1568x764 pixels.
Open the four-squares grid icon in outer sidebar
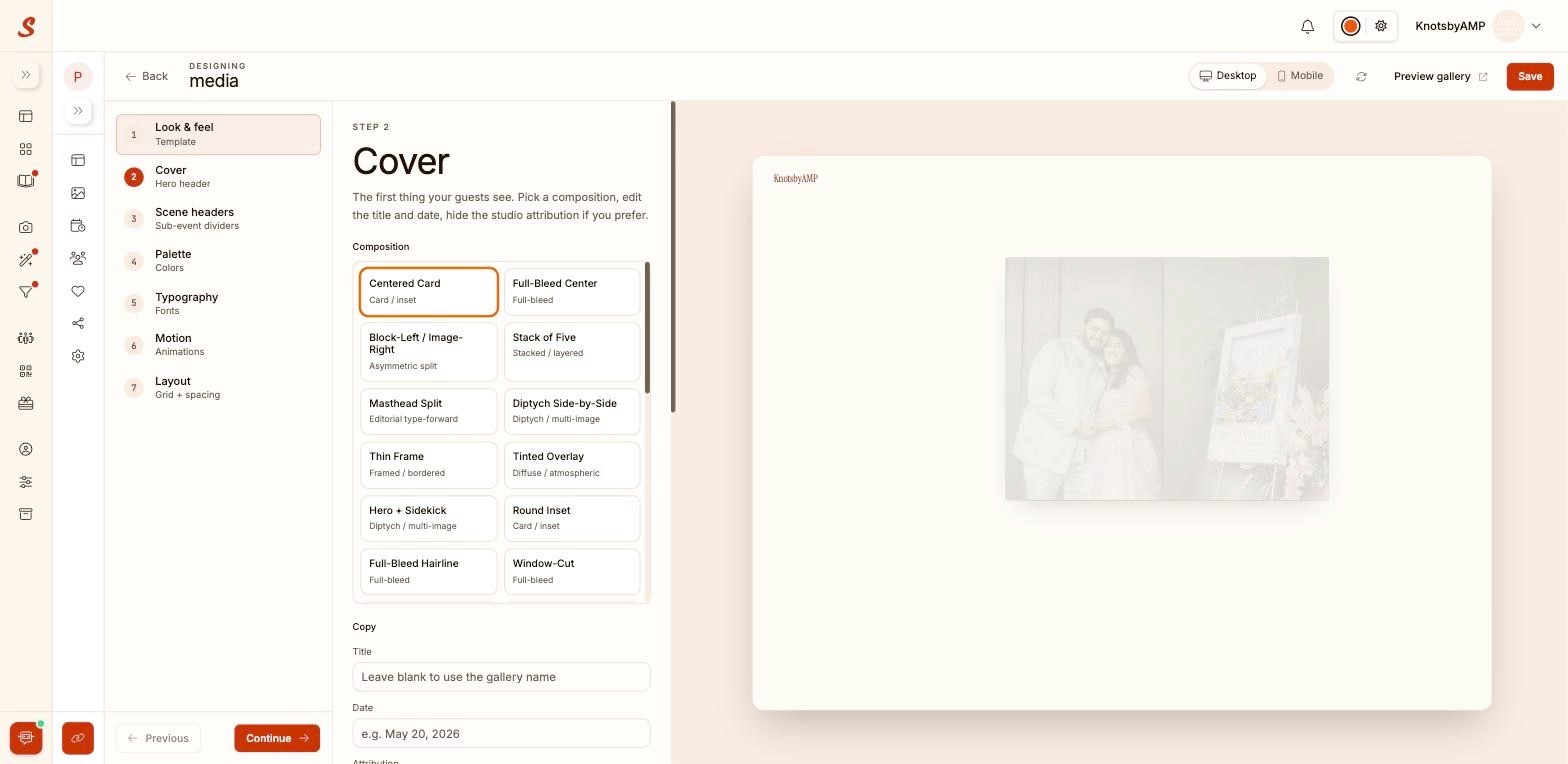[26, 149]
